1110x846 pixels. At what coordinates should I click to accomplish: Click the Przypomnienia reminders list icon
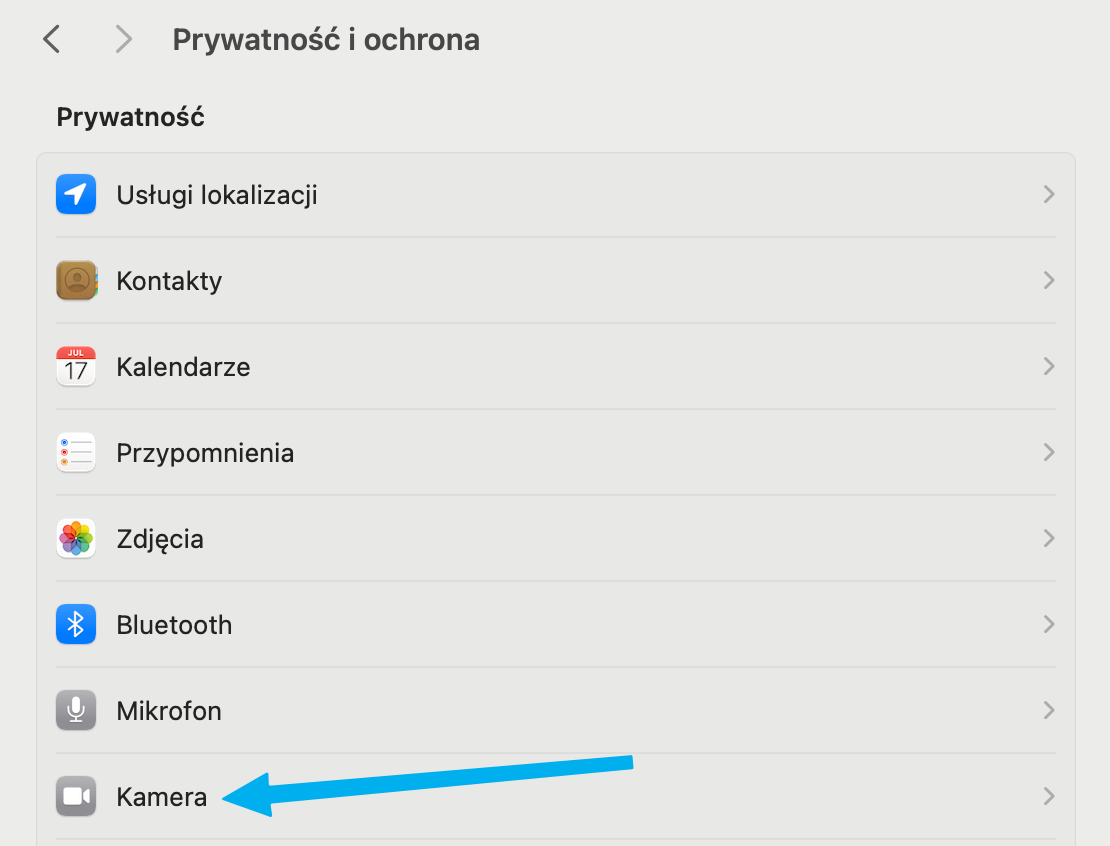click(76, 453)
